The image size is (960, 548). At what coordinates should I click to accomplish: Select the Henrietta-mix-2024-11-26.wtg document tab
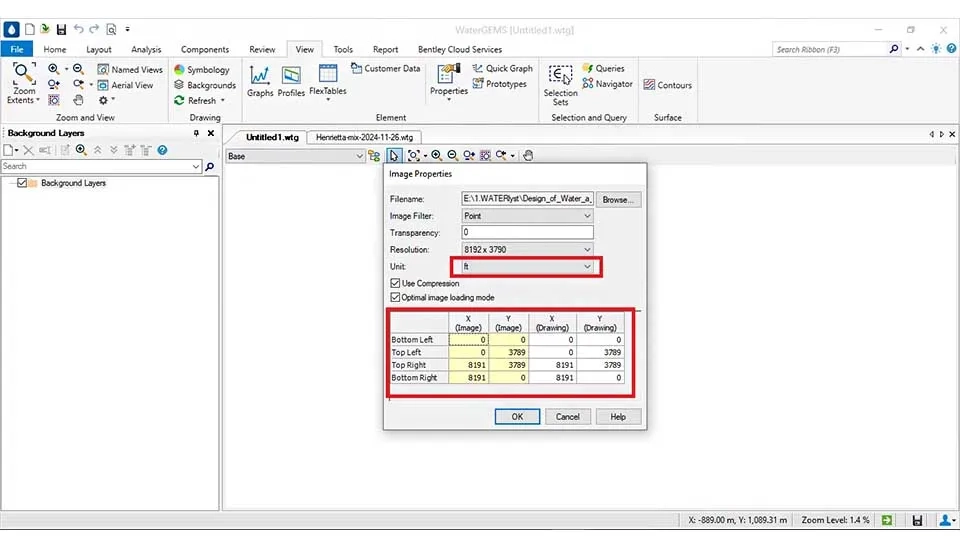pos(364,137)
